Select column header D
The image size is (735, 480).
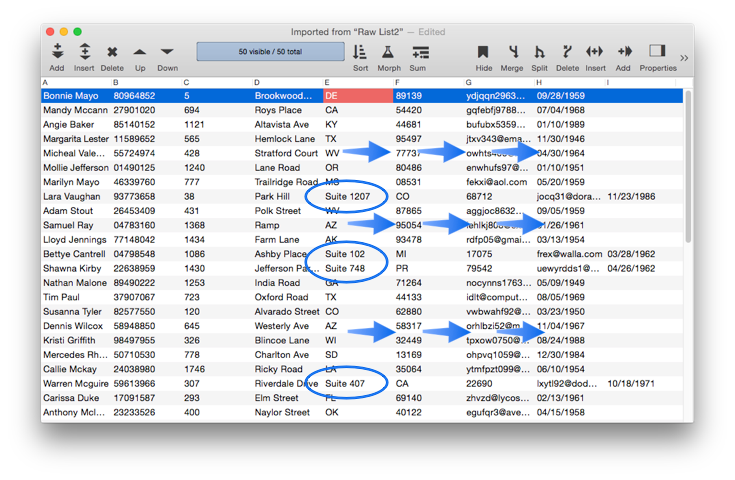(287, 82)
